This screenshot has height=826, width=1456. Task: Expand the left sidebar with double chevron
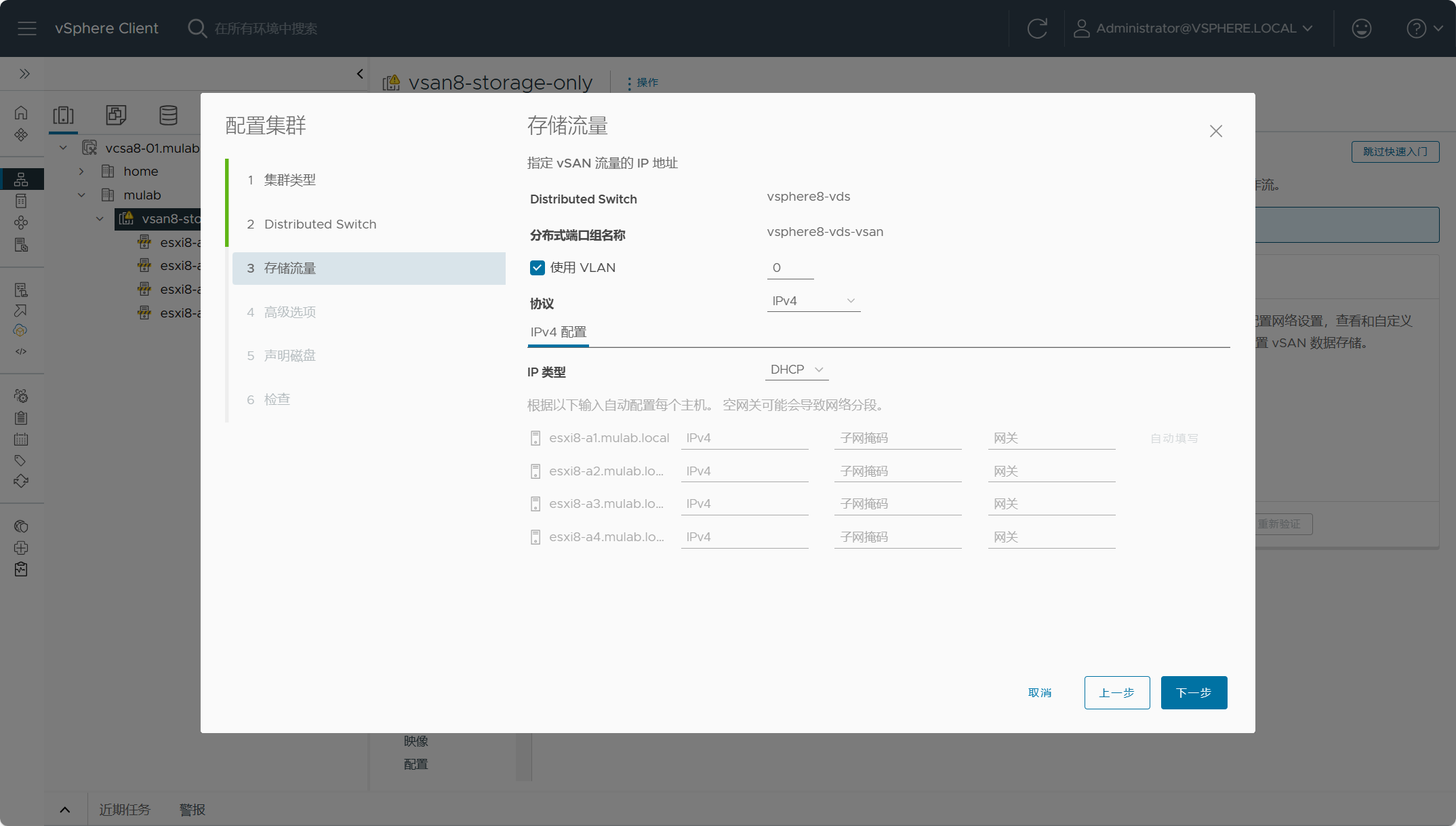[24, 74]
